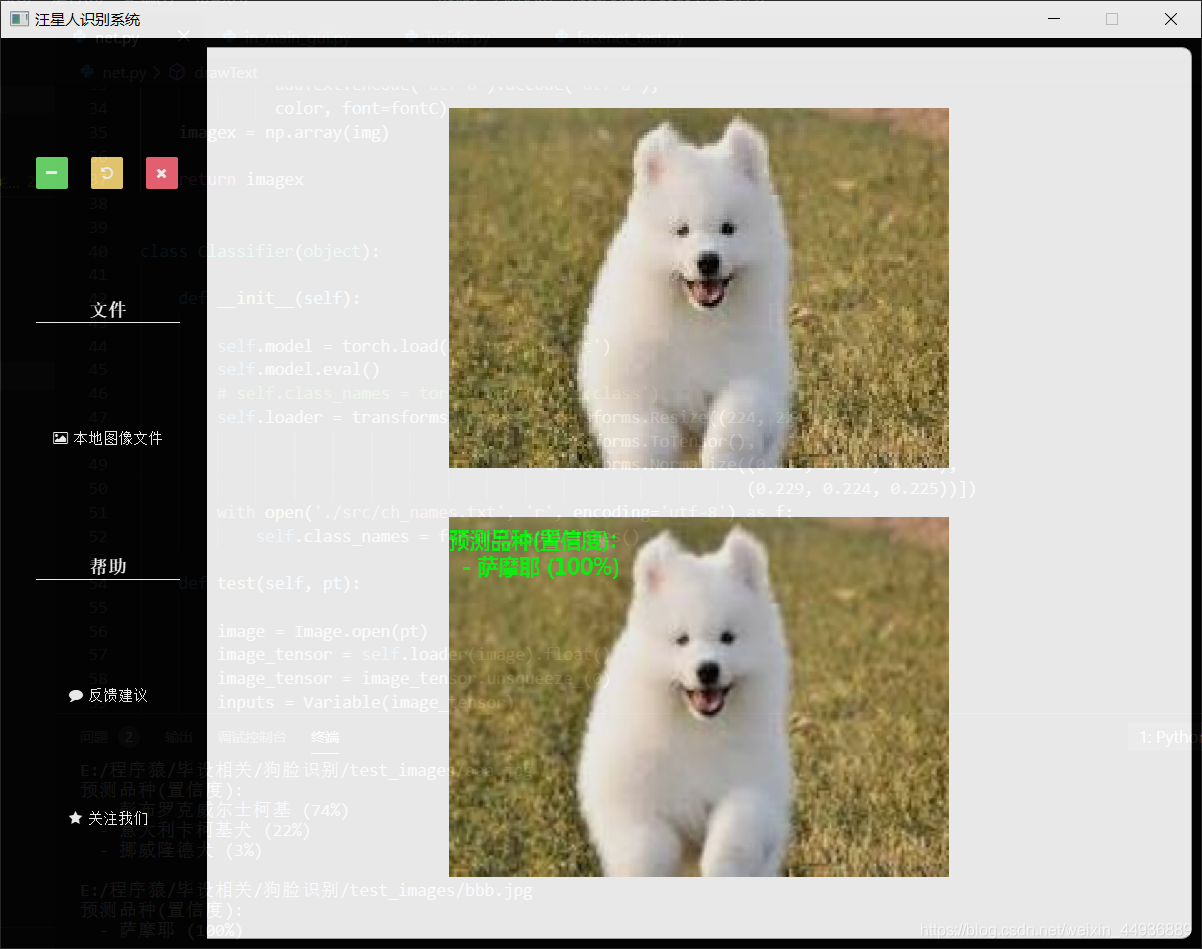This screenshot has width=1202, height=949.
Task: Open 本地图像文件 to choose an image
Action: tap(108, 438)
